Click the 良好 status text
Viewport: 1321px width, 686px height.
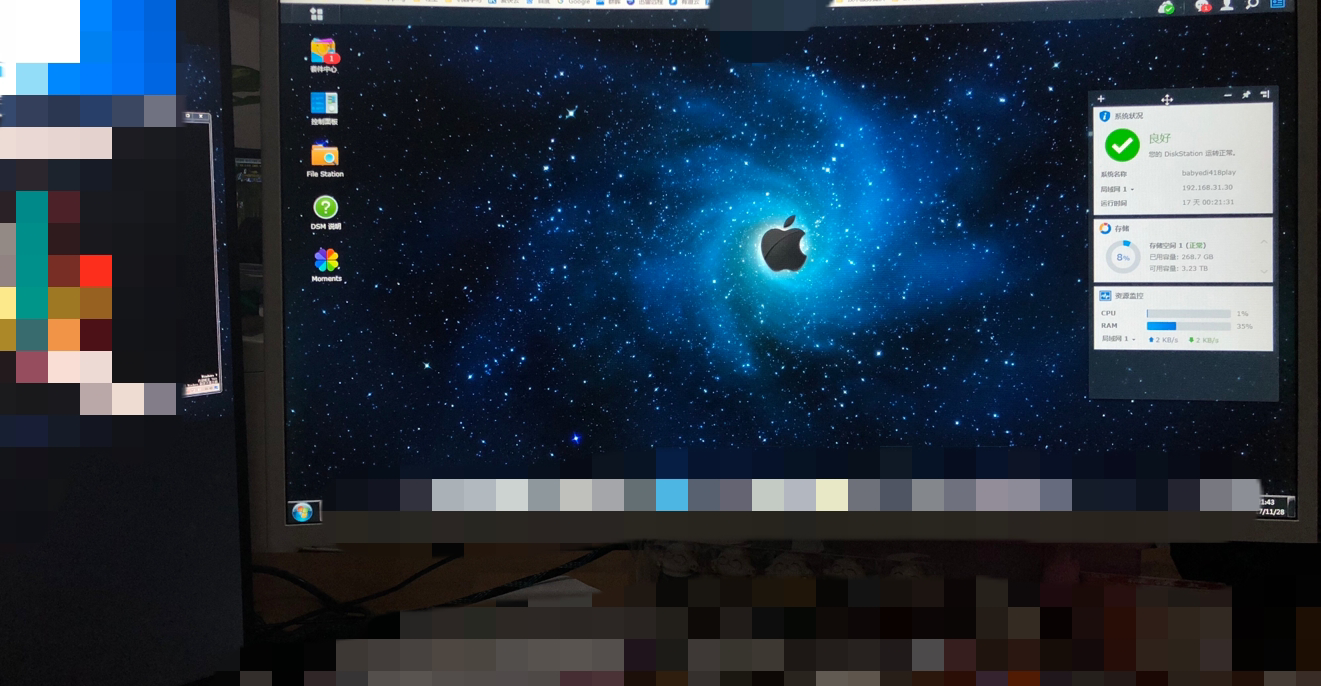1160,138
